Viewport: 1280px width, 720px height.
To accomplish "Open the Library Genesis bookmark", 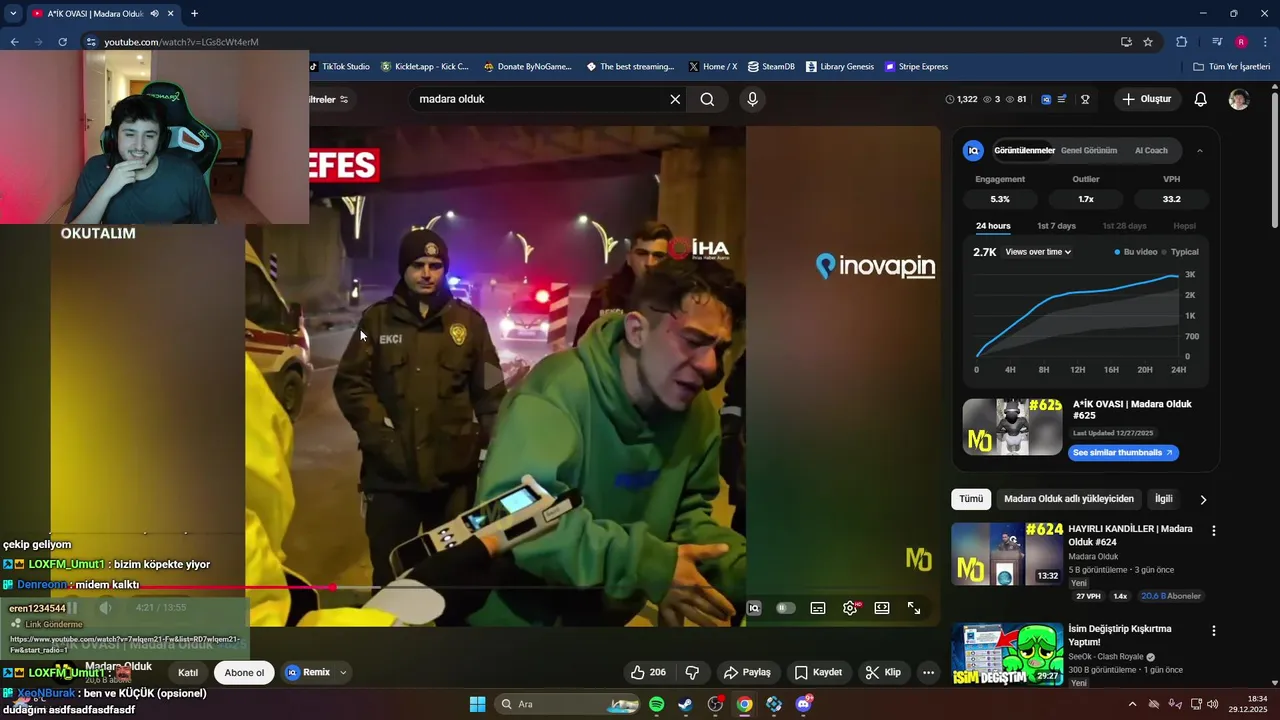I will [x=839, y=67].
